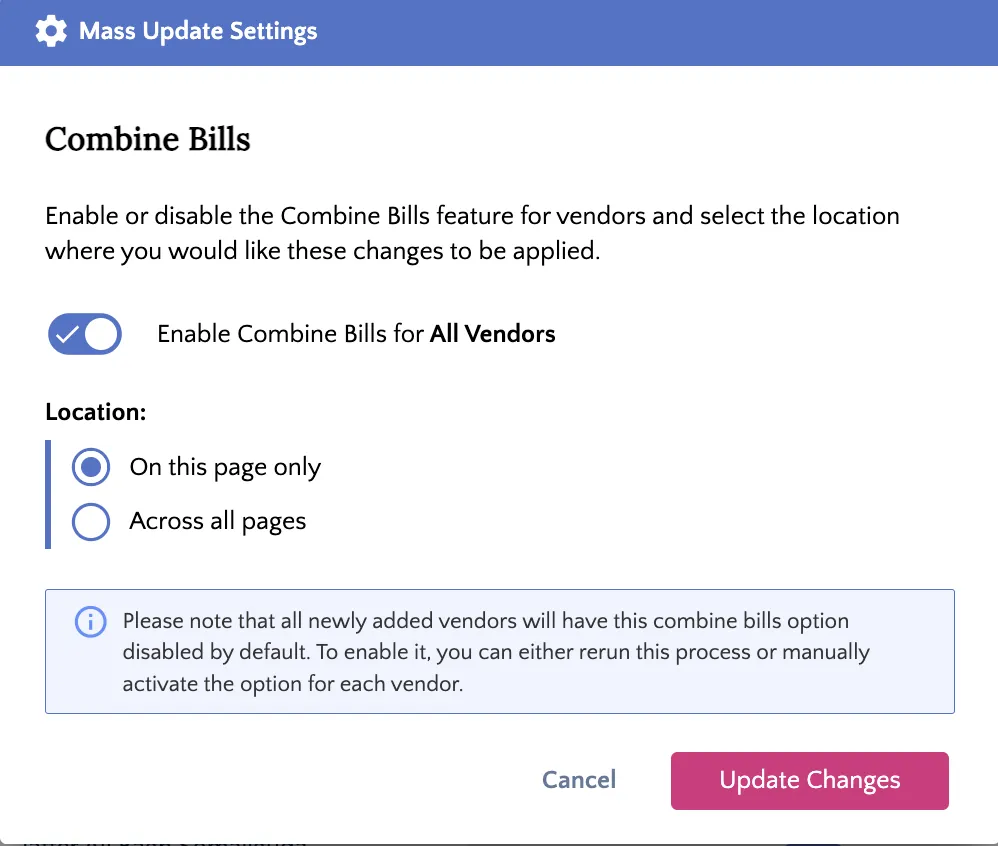Select the 'On this page only' radio button

(90, 467)
